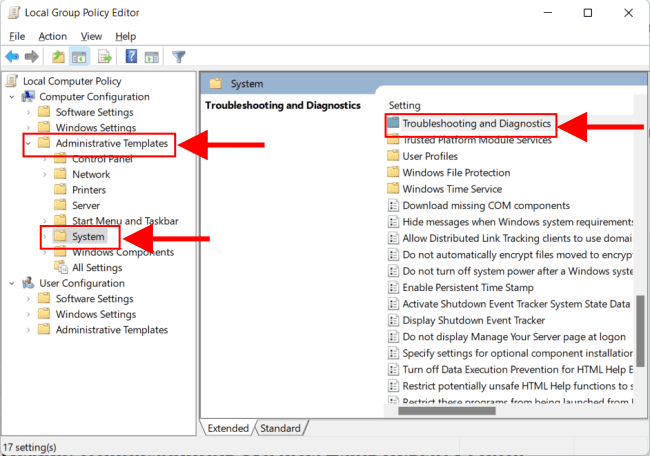Click the Display Shutdown Event Tracker policy icon
Image resolution: width=650 pixels, height=456 pixels.
click(x=393, y=320)
